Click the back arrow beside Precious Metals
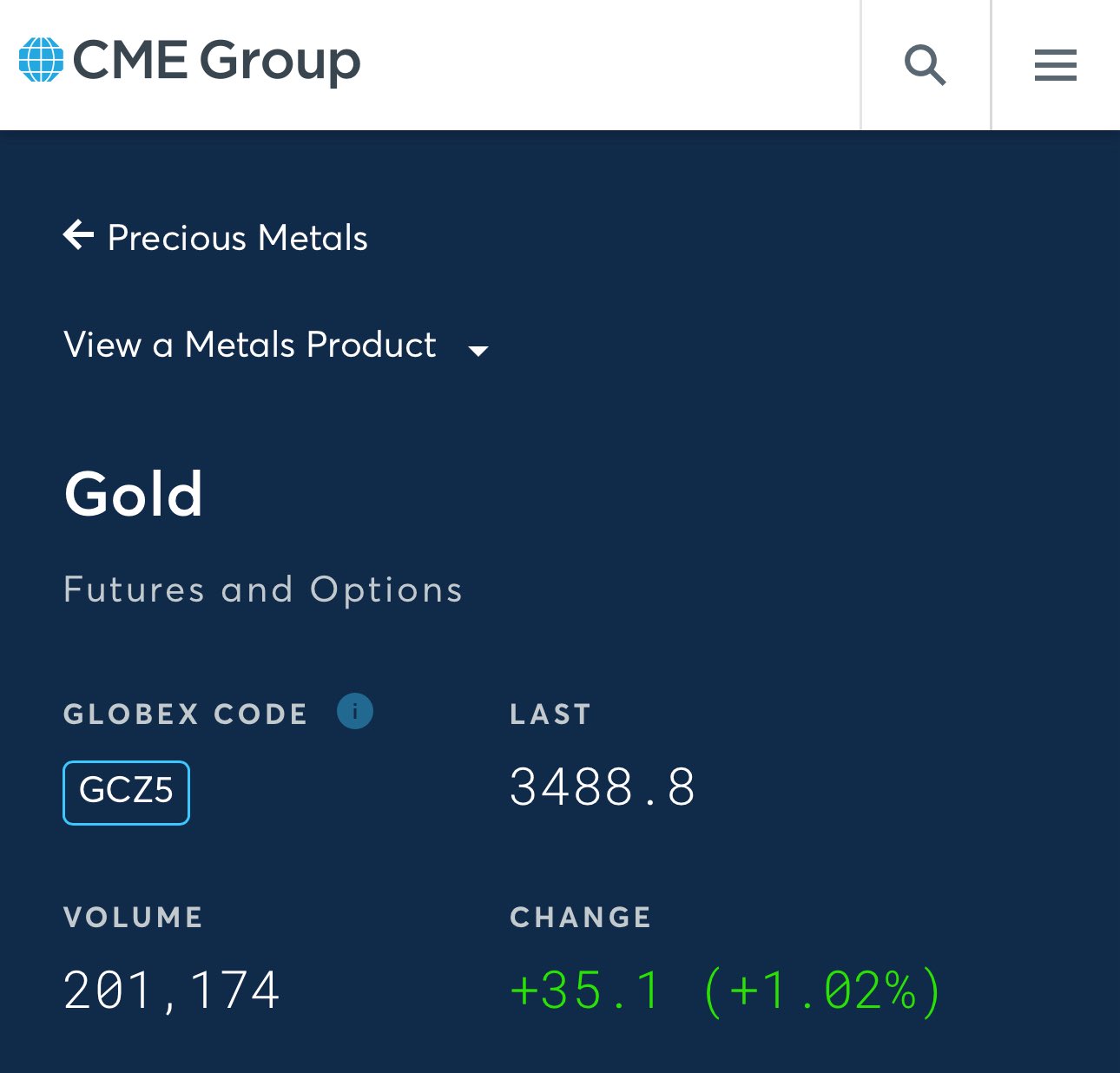Viewport: 1120px width, 1073px height. point(79,235)
